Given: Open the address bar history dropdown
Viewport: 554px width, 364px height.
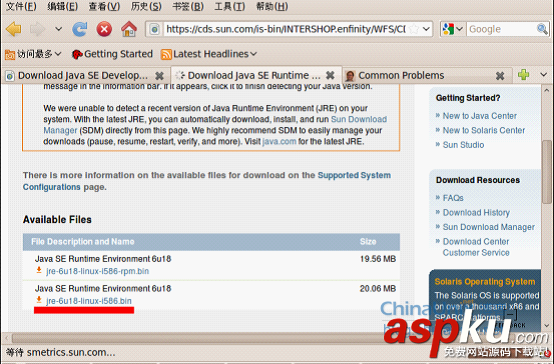Looking at the screenshot, I should (x=426, y=29).
